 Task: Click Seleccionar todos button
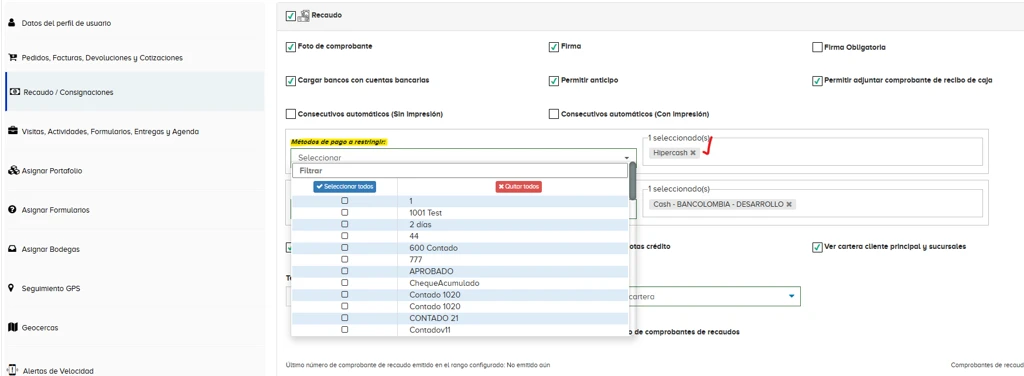point(345,187)
